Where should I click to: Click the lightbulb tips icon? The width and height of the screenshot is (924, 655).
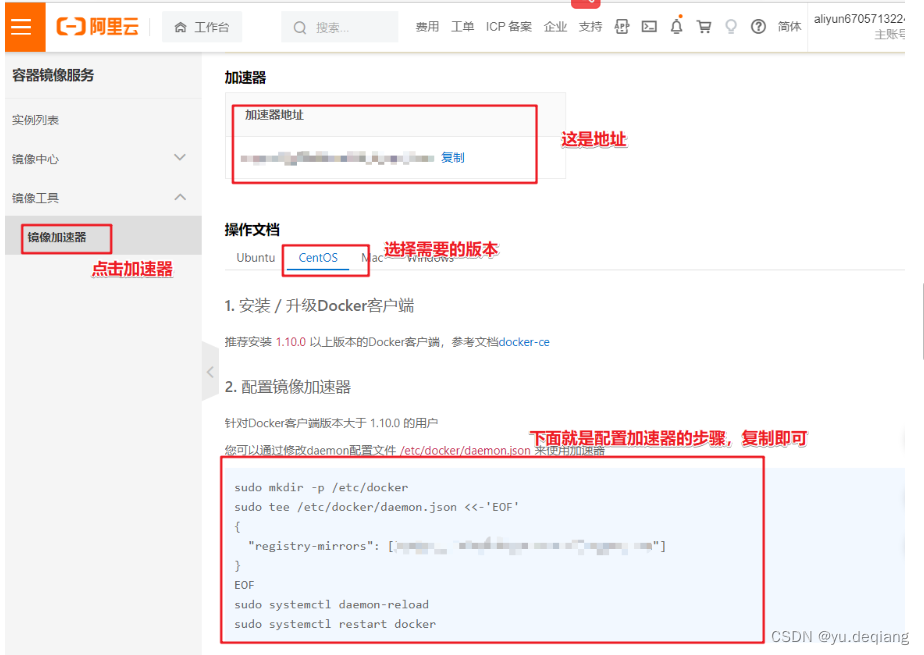pyautogui.click(x=731, y=27)
